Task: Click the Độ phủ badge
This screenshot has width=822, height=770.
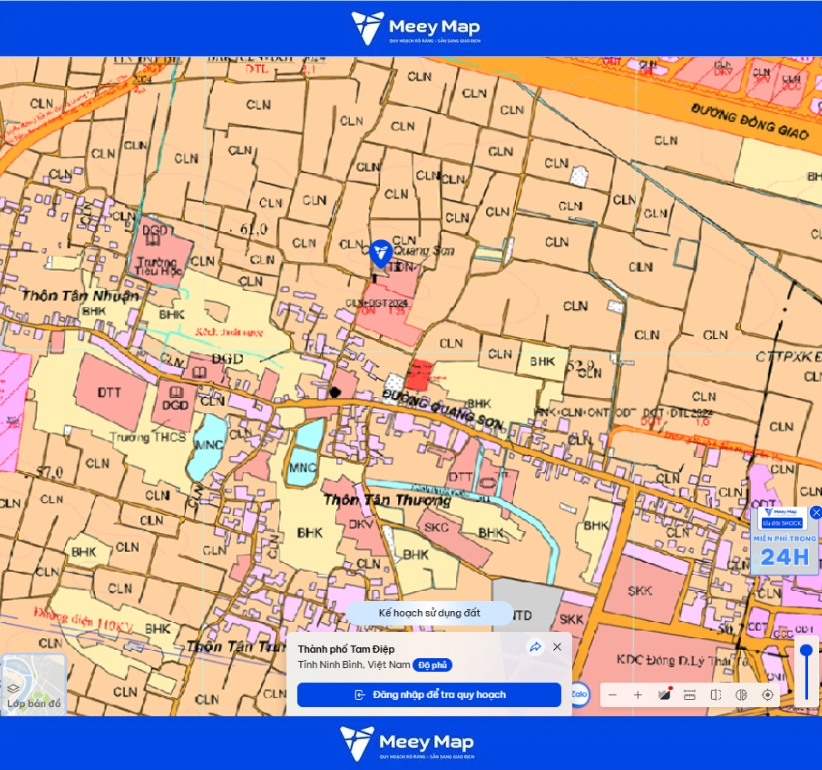Action: tap(432, 665)
